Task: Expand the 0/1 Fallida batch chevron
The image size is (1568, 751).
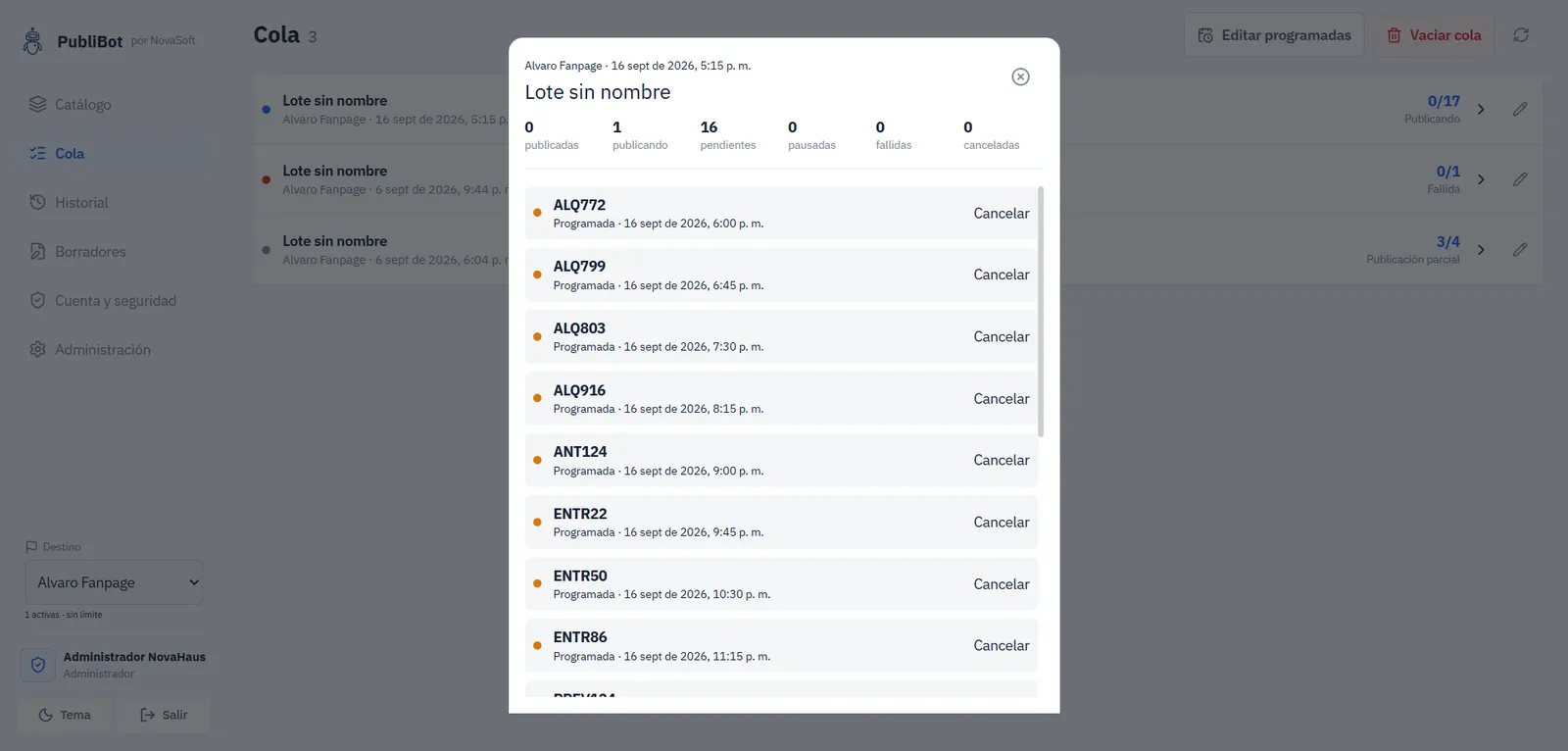Action: point(1481,179)
